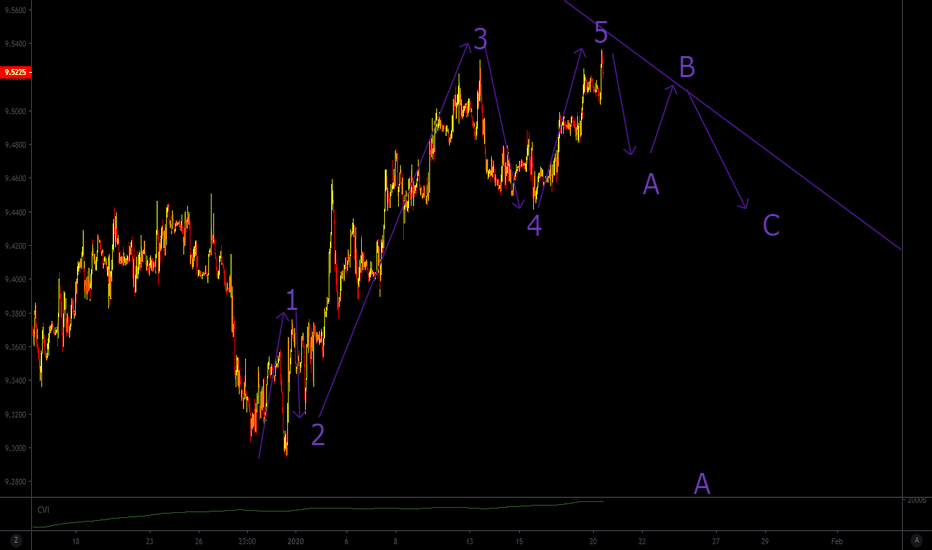Click the 13 date label on time axis
This screenshot has width=932, height=550.
pos(470,541)
